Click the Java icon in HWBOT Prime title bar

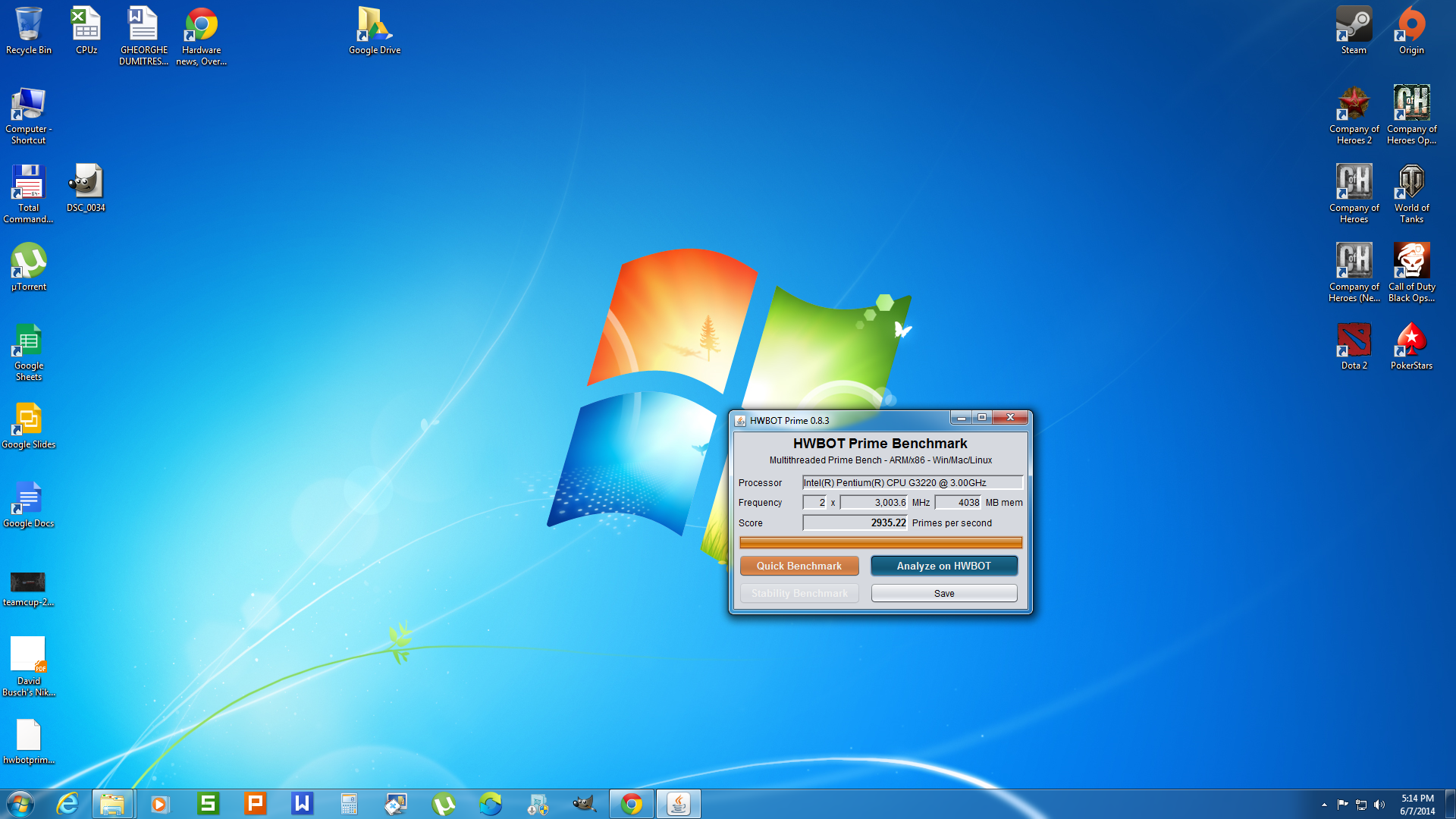740,420
